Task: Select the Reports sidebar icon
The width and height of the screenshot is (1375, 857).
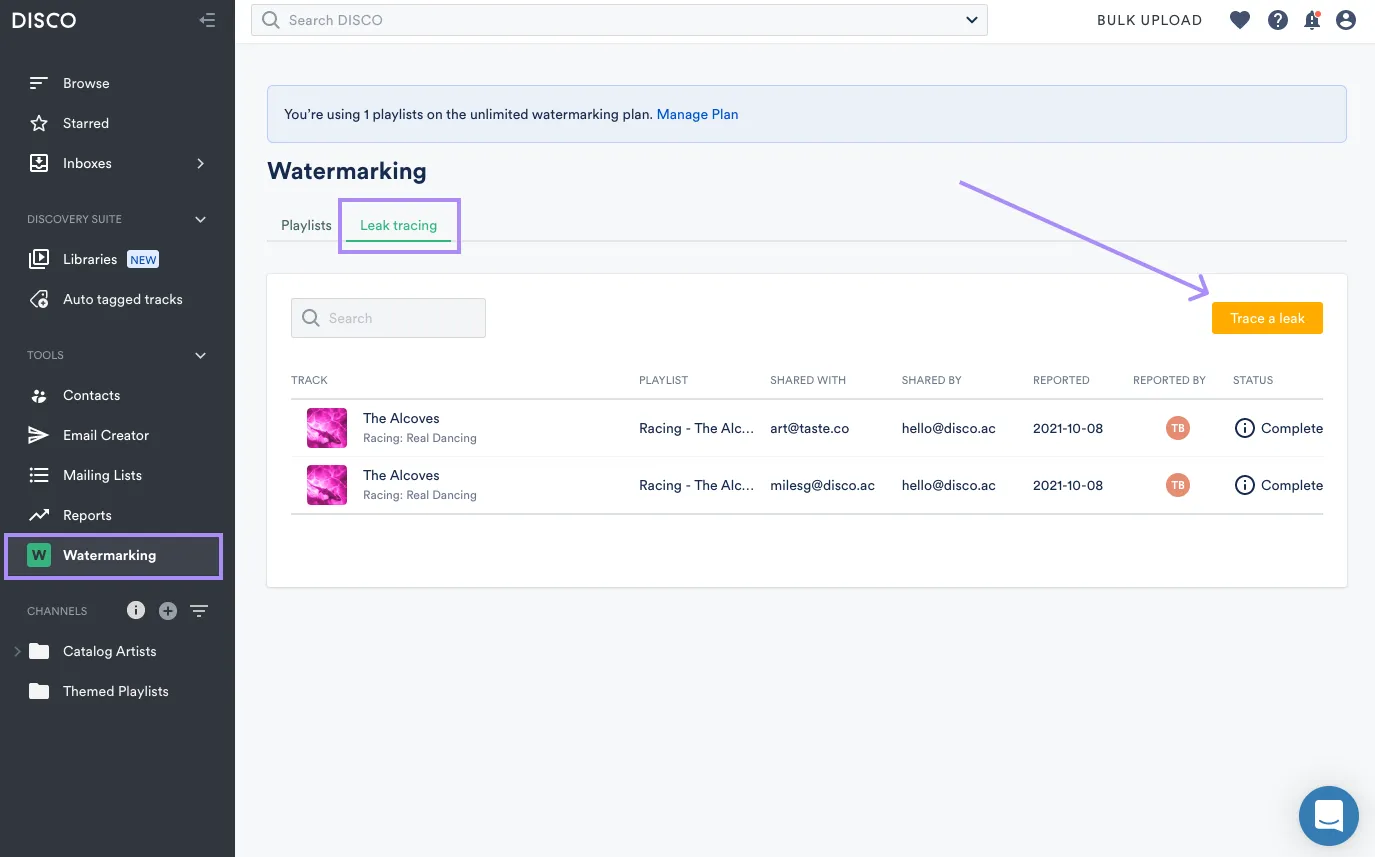Action: point(40,514)
